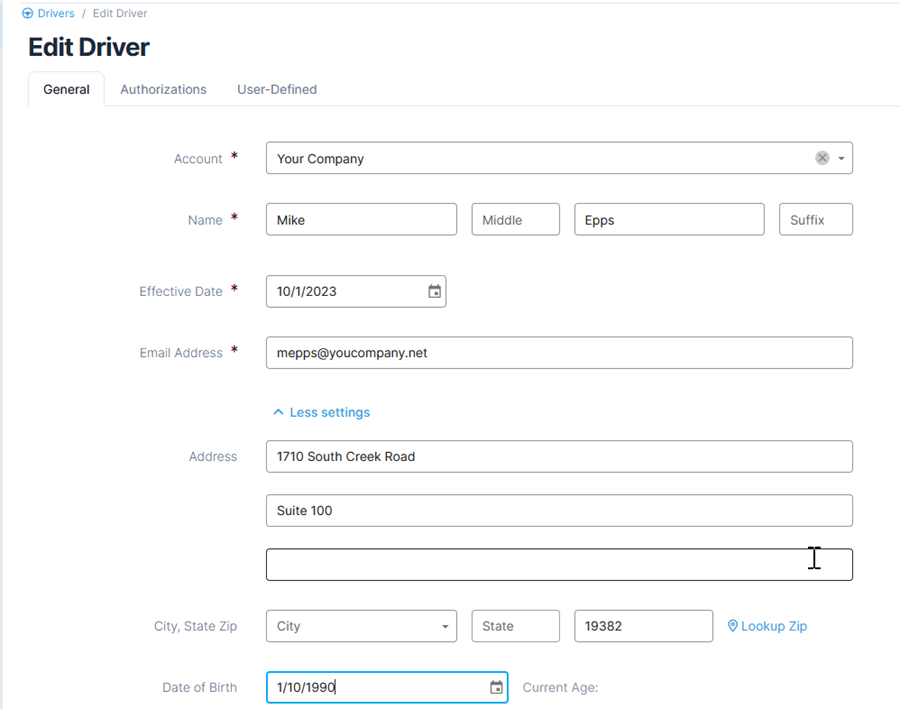The height and width of the screenshot is (709, 900).
Task: Click the Lookup Zip link
Action: [x=774, y=626]
